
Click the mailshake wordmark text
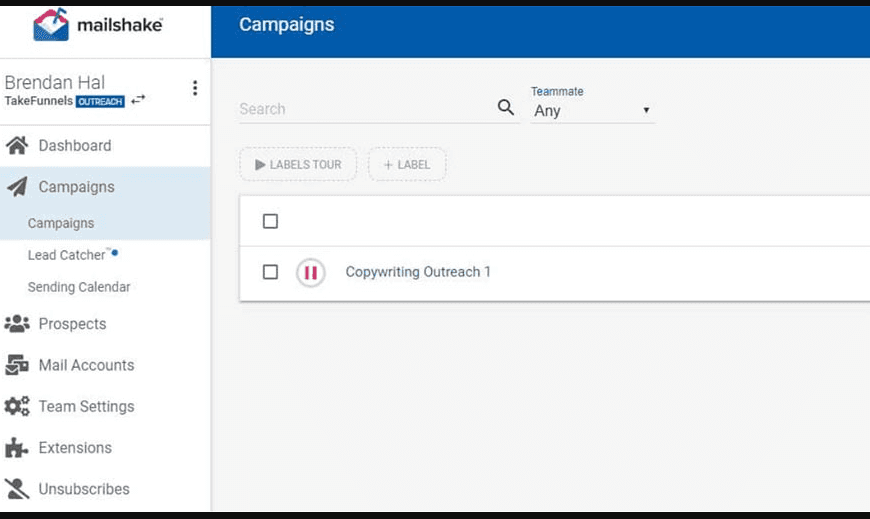[120, 25]
